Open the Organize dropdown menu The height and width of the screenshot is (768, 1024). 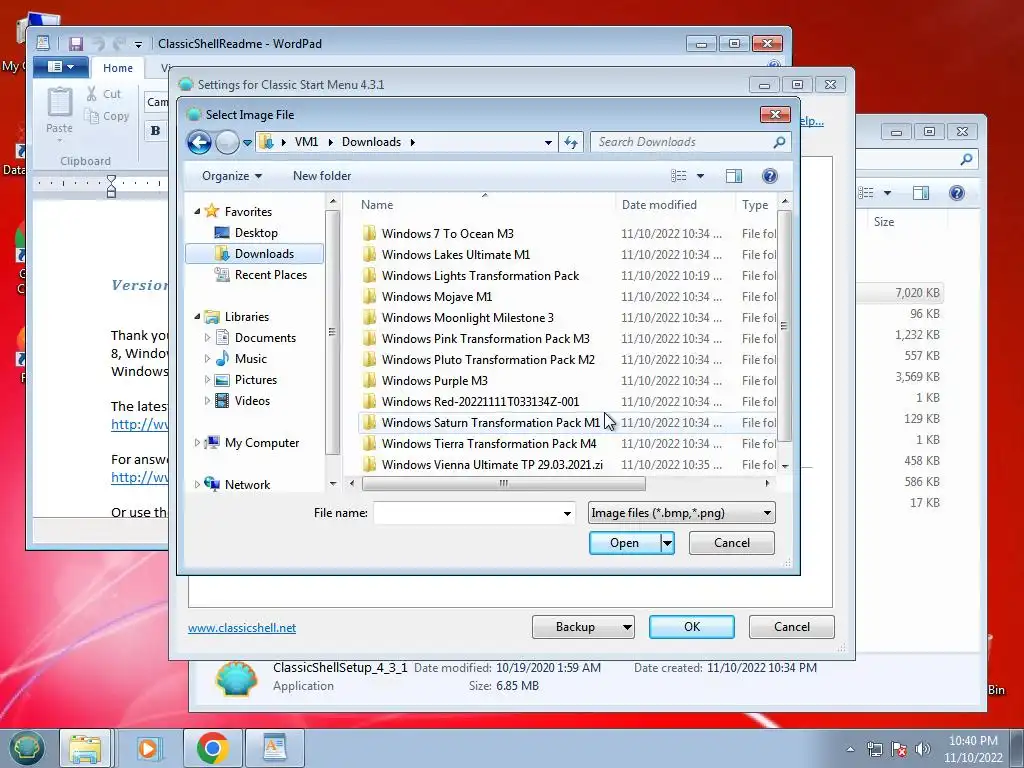[232, 176]
